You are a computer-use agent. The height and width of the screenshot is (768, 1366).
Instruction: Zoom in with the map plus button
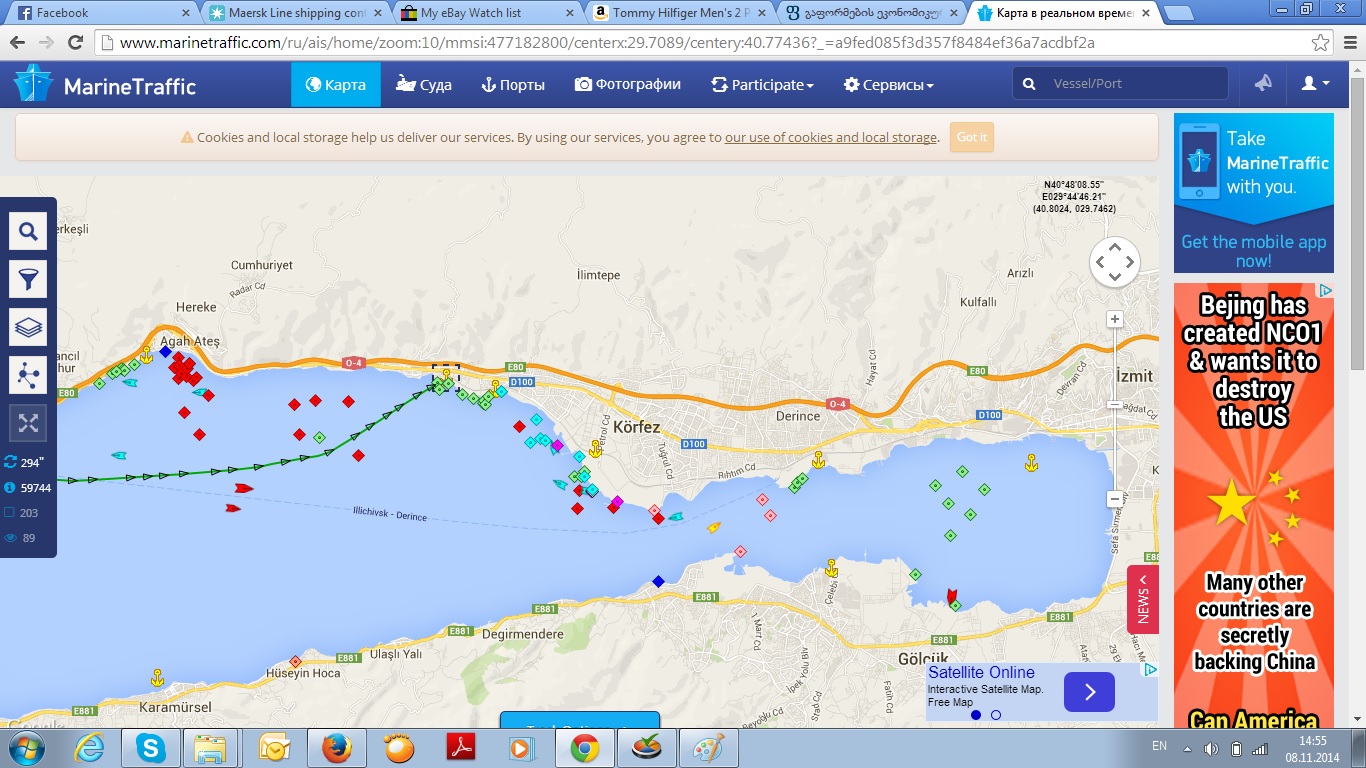[x=1115, y=319]
